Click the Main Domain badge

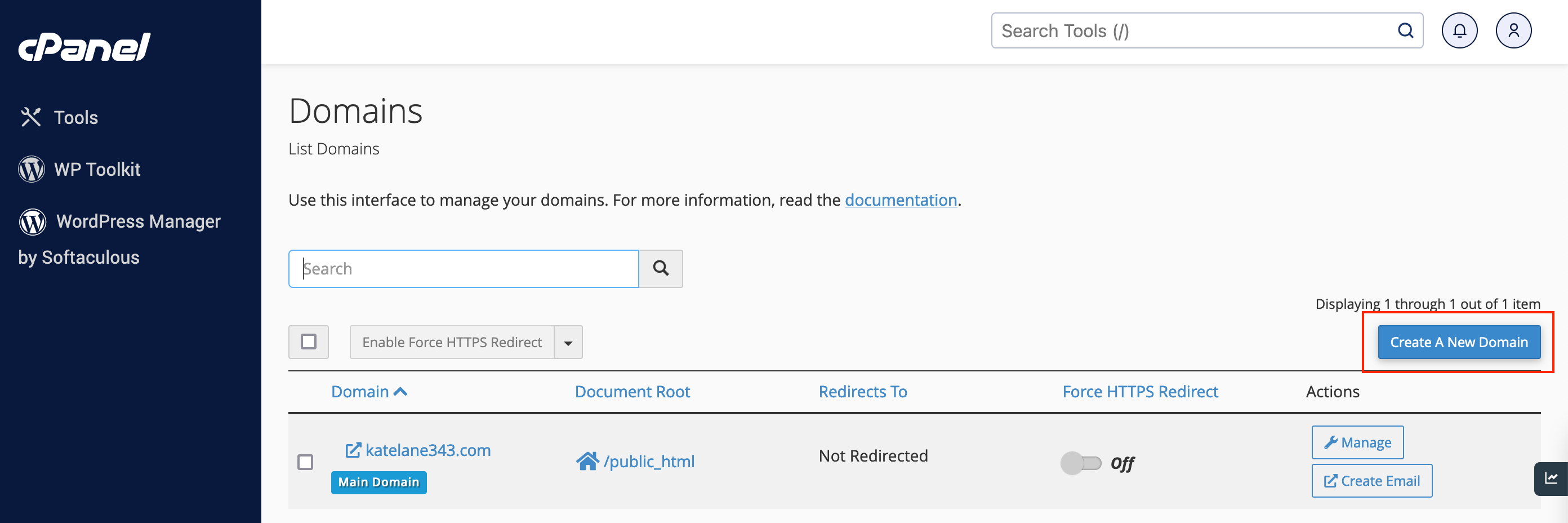click(378, 482)
